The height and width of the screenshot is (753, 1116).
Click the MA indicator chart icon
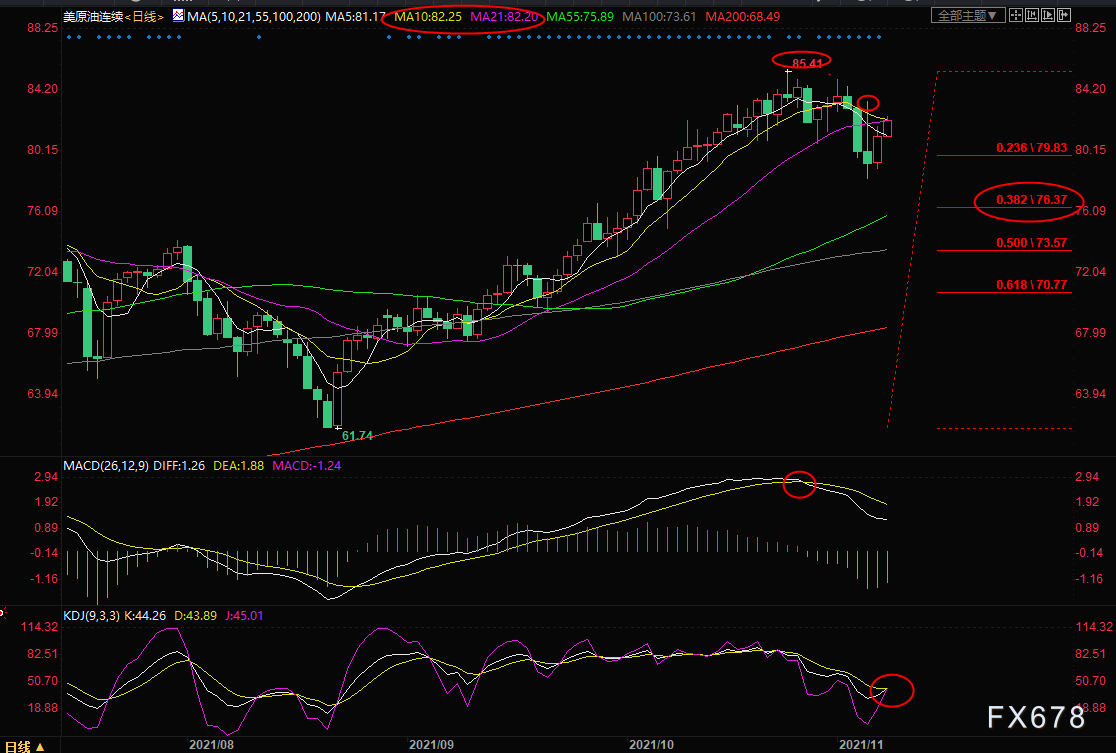point(178,15)
